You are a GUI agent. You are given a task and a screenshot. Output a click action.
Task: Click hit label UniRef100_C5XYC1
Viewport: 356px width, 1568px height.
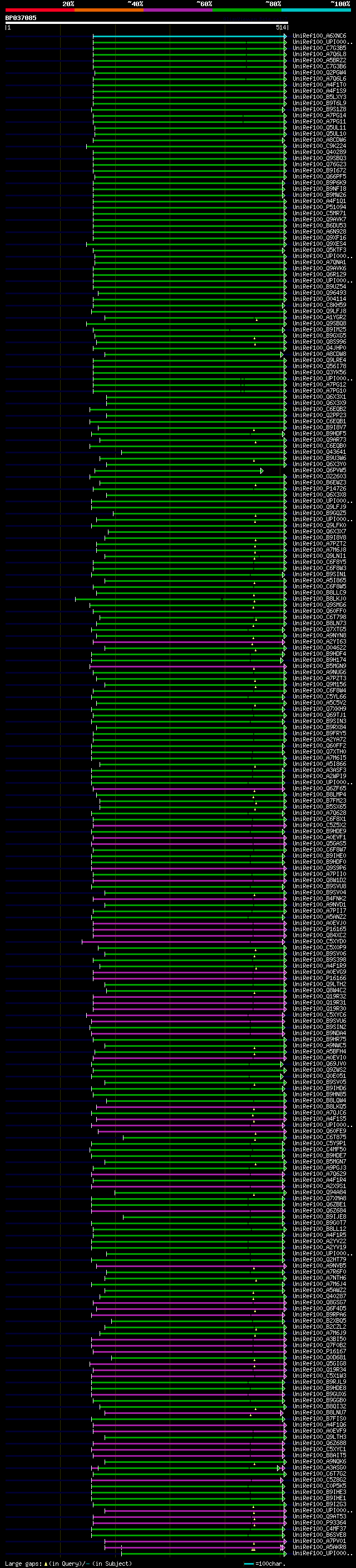click(319, 1450)
